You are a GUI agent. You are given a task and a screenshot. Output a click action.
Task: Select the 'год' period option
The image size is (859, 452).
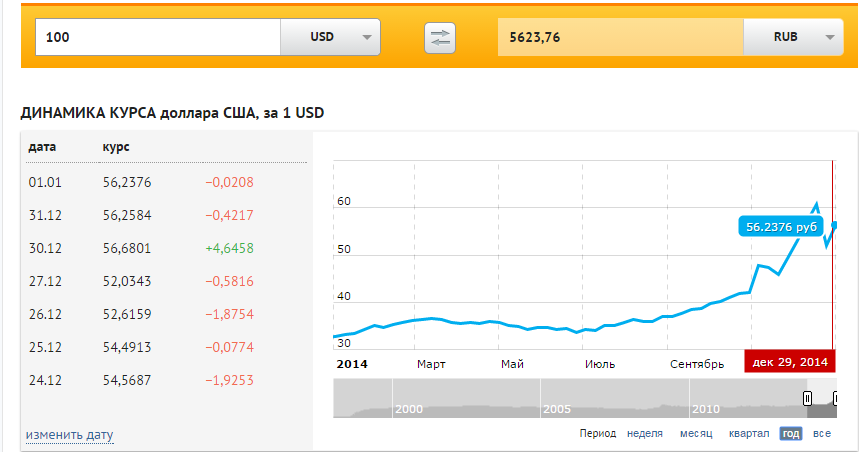pos(791,433)
